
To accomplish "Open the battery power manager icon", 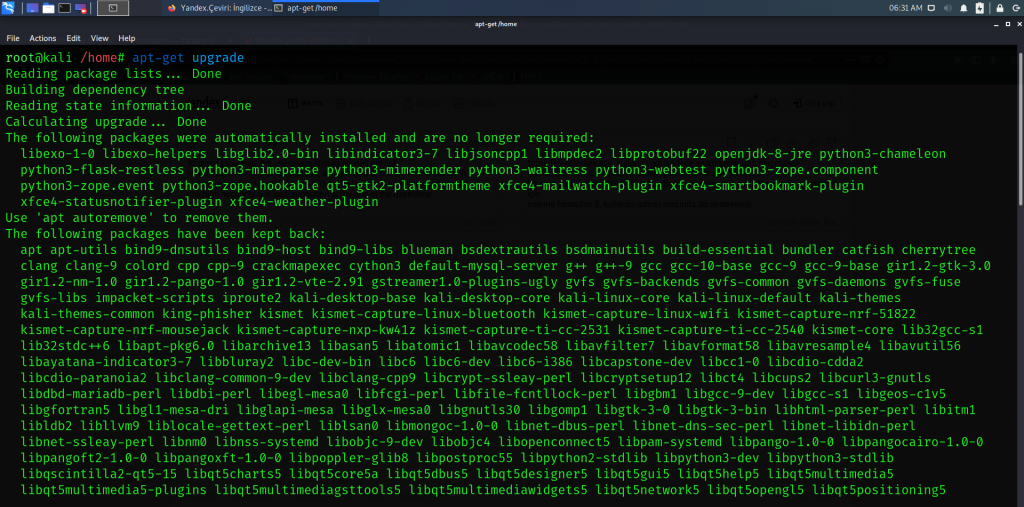I will (x=980, y=8).
